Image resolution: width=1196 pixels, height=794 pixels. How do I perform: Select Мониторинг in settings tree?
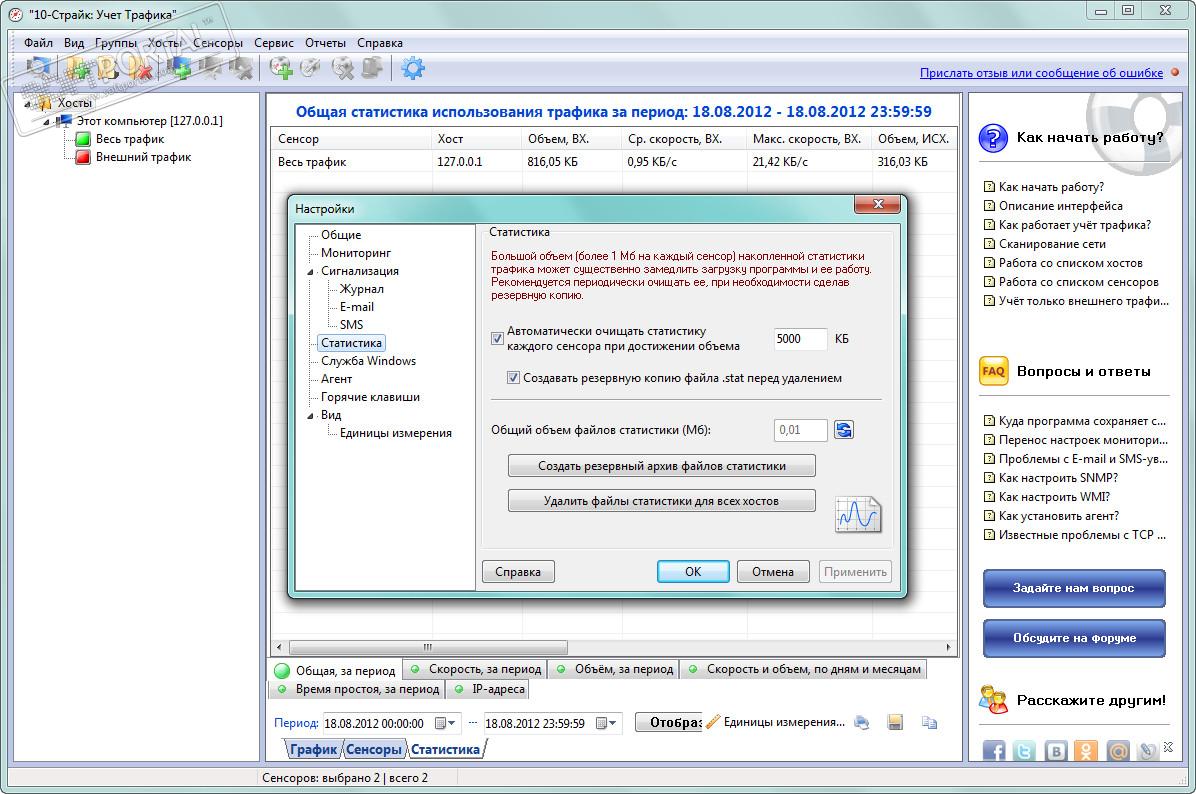[x=355, y=253]
